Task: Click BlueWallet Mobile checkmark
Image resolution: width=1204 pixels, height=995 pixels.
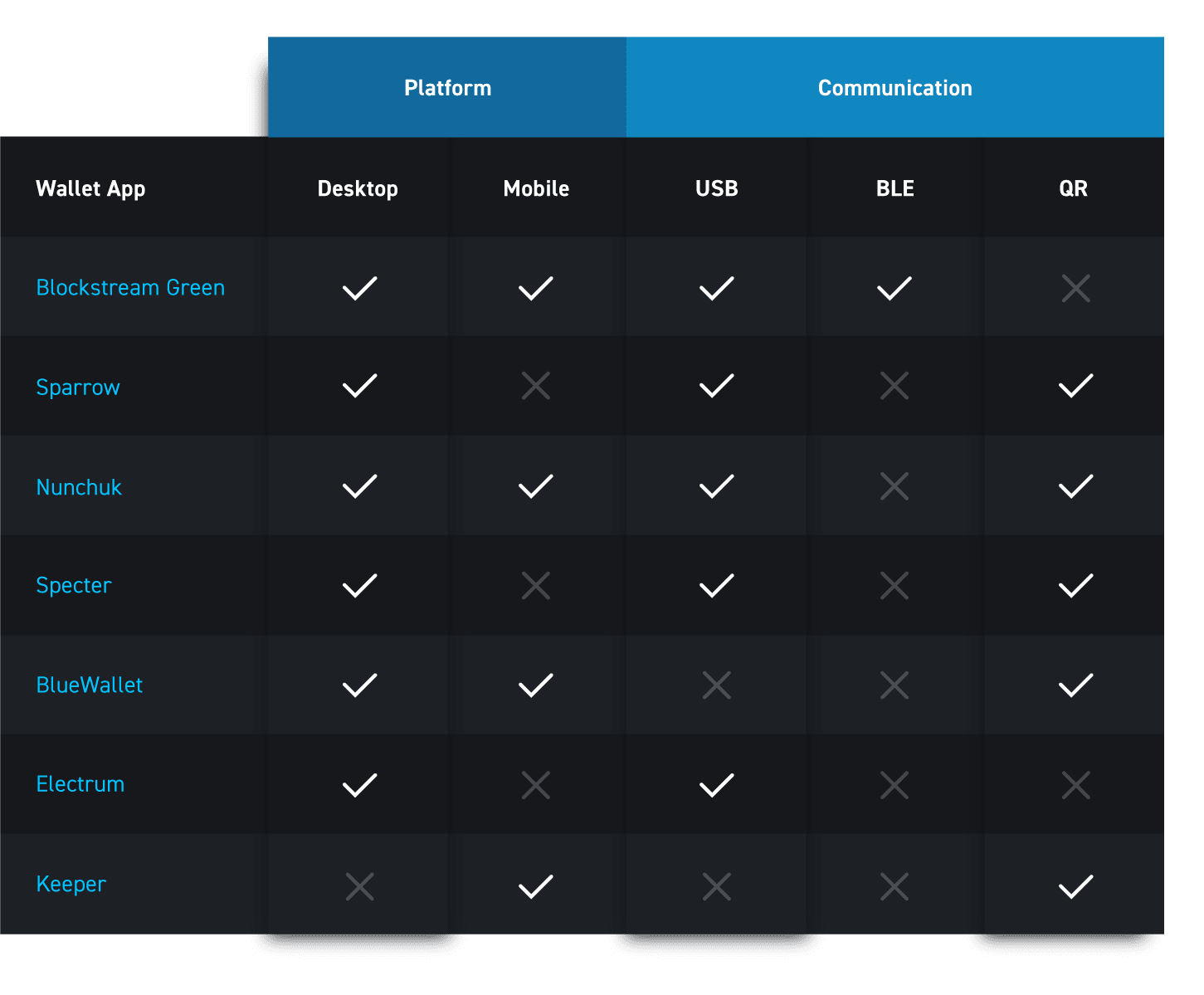Action: tap(536, 685)
